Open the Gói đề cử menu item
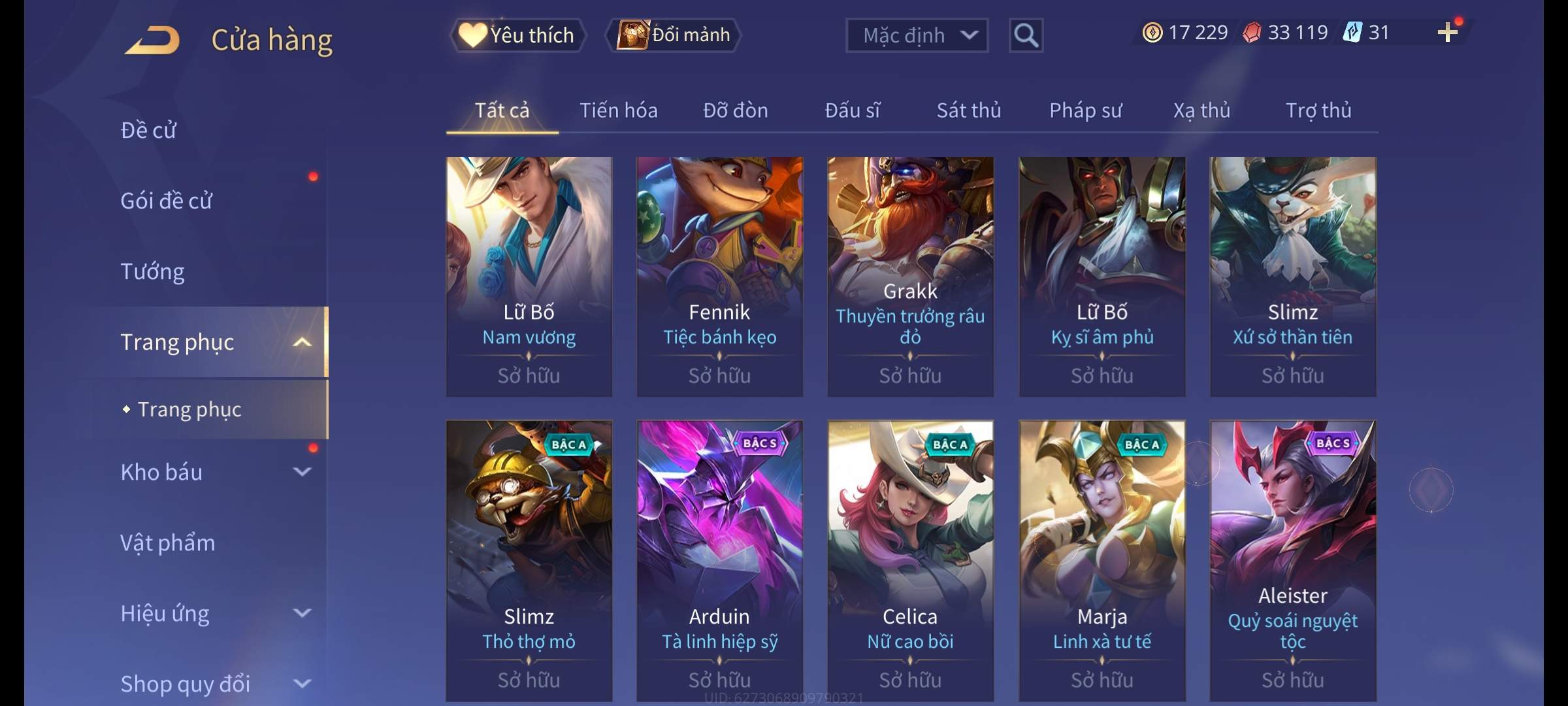The height and width of the screenshot is (706, 1568). pyautogui.click(x=166, y=201)
